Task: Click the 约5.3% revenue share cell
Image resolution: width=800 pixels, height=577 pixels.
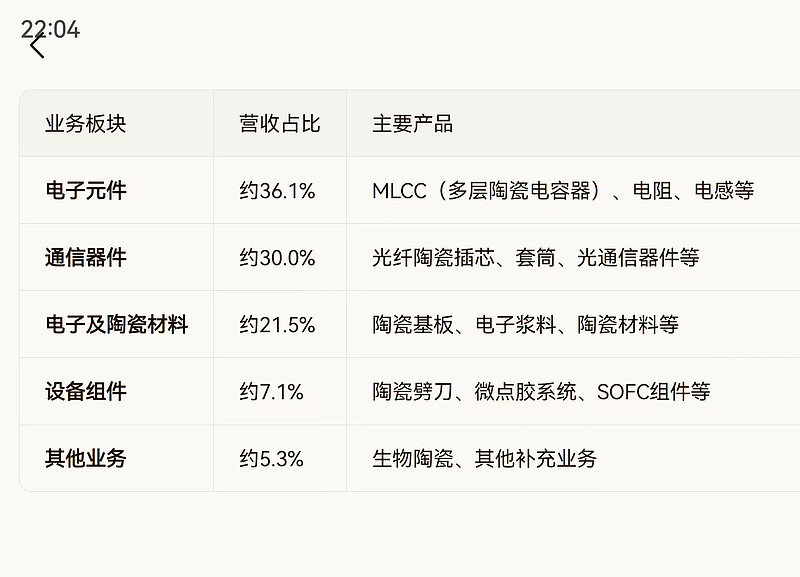Action: tap(271, 459)
